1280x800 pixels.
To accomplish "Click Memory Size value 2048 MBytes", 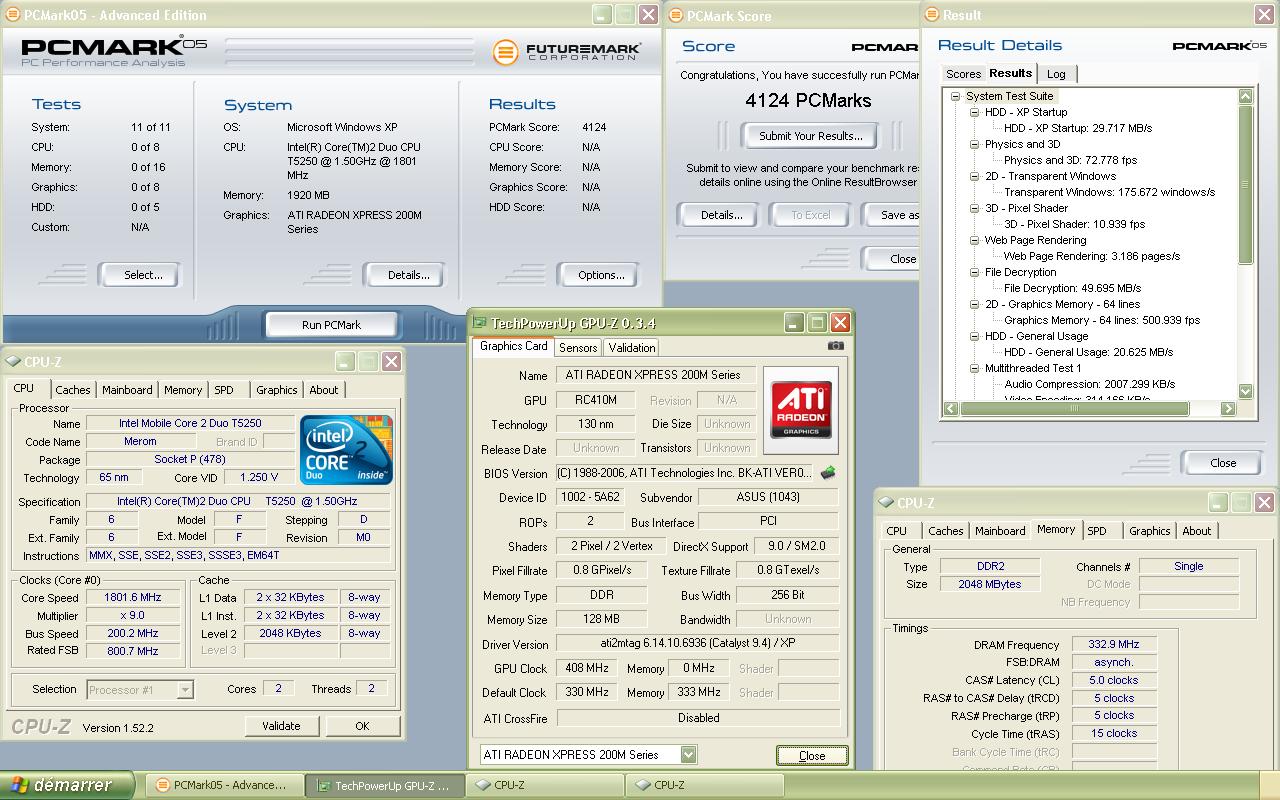I will 990,584.
